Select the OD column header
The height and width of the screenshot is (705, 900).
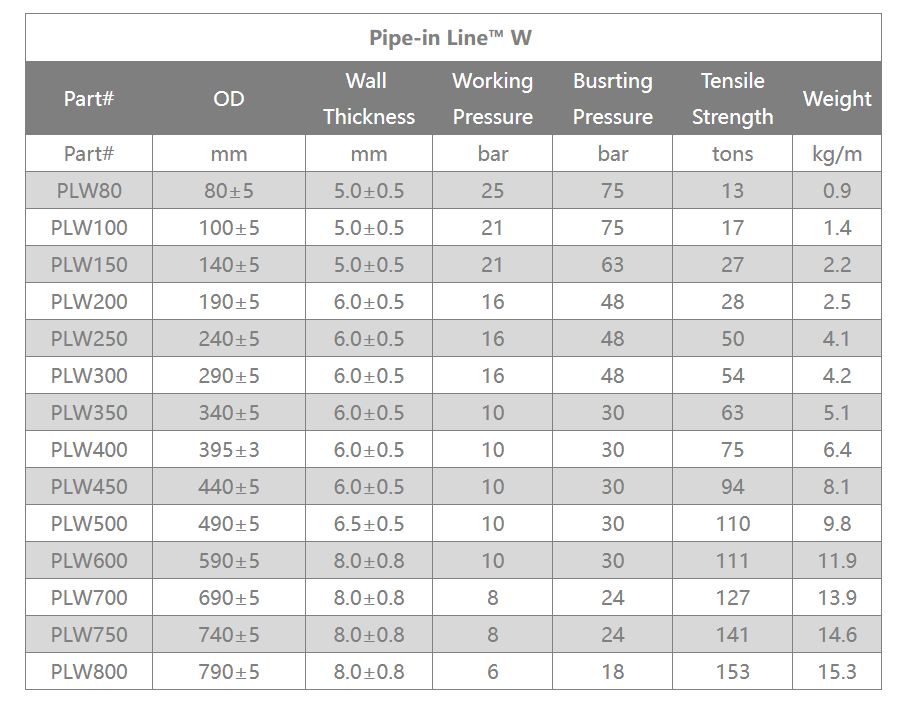coord(228,99)
